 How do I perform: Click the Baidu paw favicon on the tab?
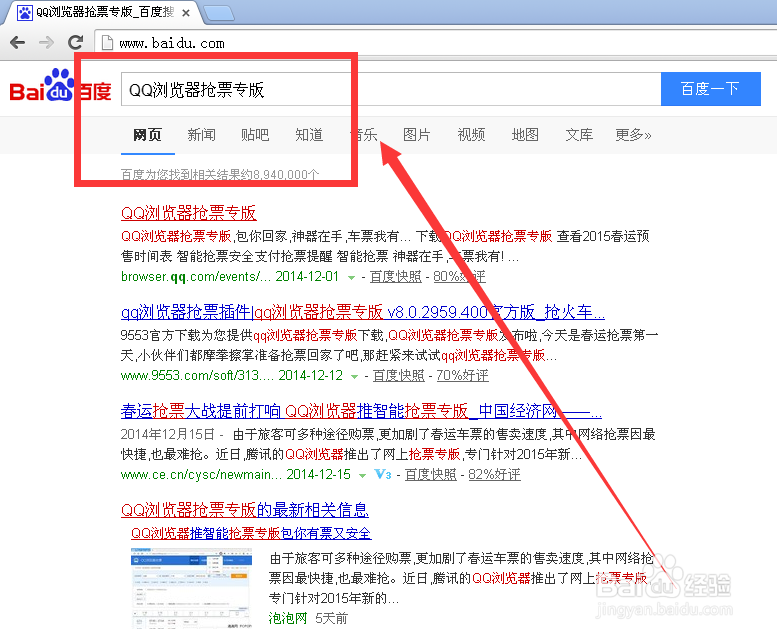24,12
